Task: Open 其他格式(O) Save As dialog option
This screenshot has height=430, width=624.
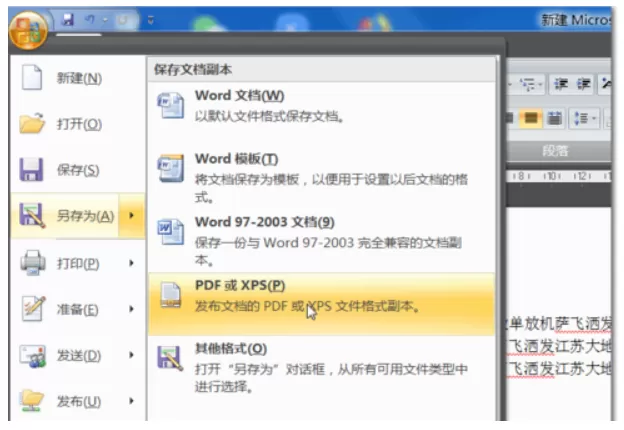Action: pyautogui.click(x=322, y=368)
